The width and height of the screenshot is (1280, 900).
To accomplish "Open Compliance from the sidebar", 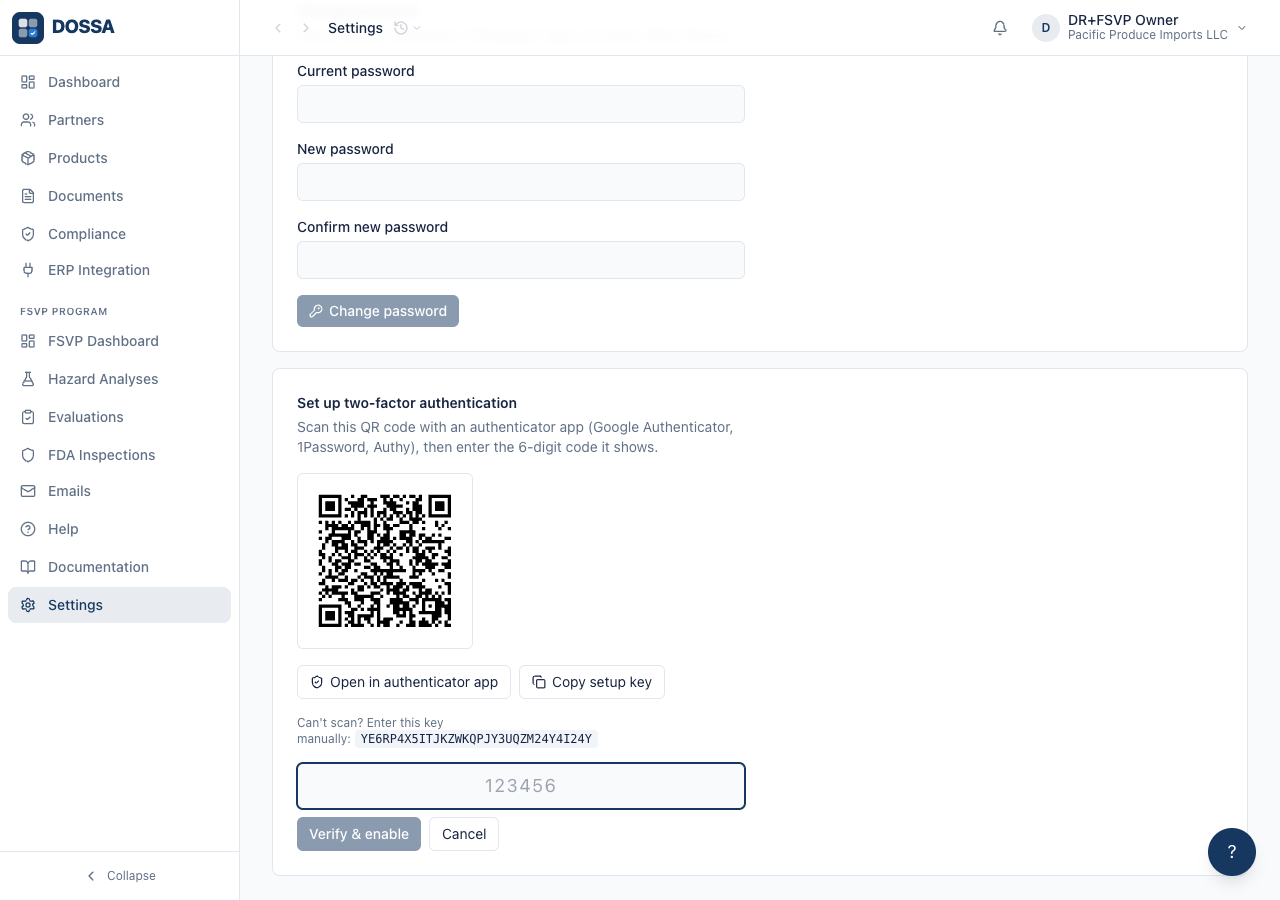I will coord(119,234).
